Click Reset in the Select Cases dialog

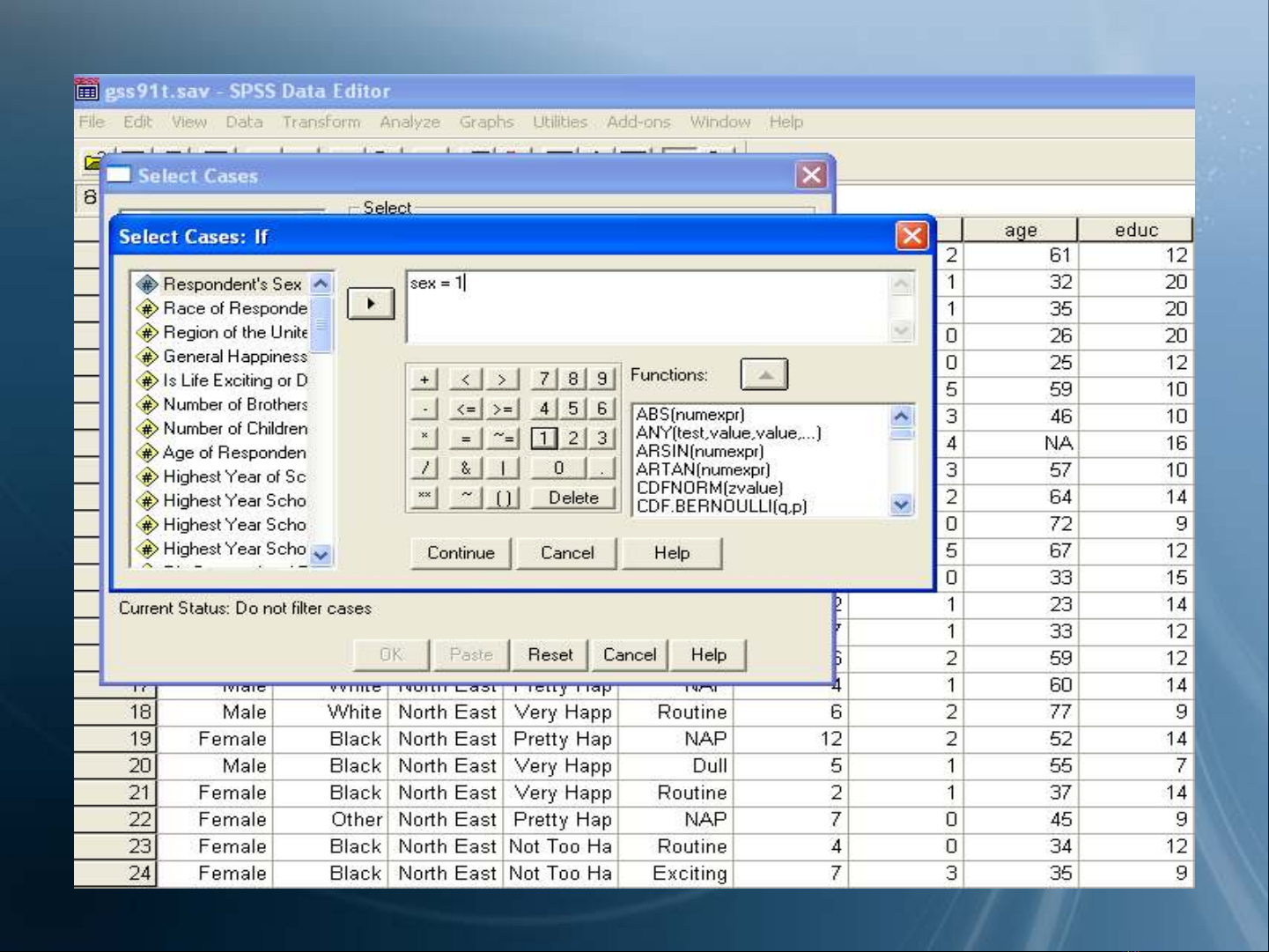550,655
